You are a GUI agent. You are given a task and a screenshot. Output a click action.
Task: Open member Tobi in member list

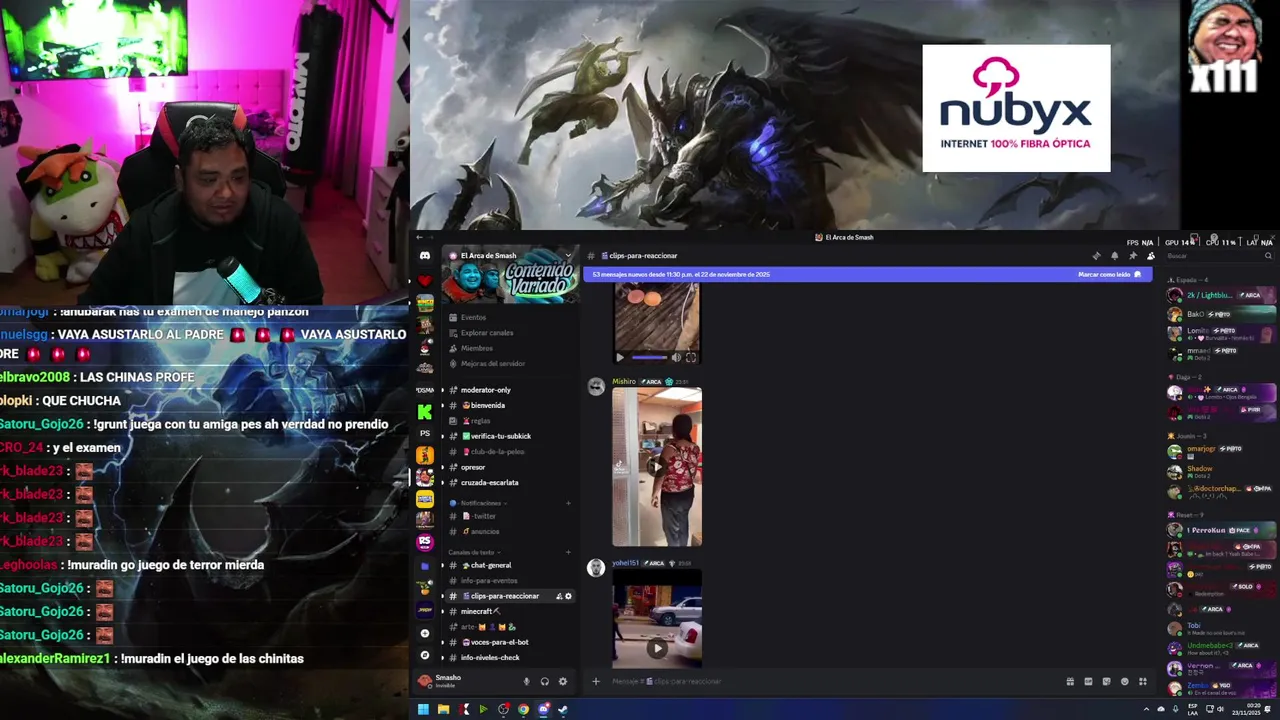pos(1222,629)
